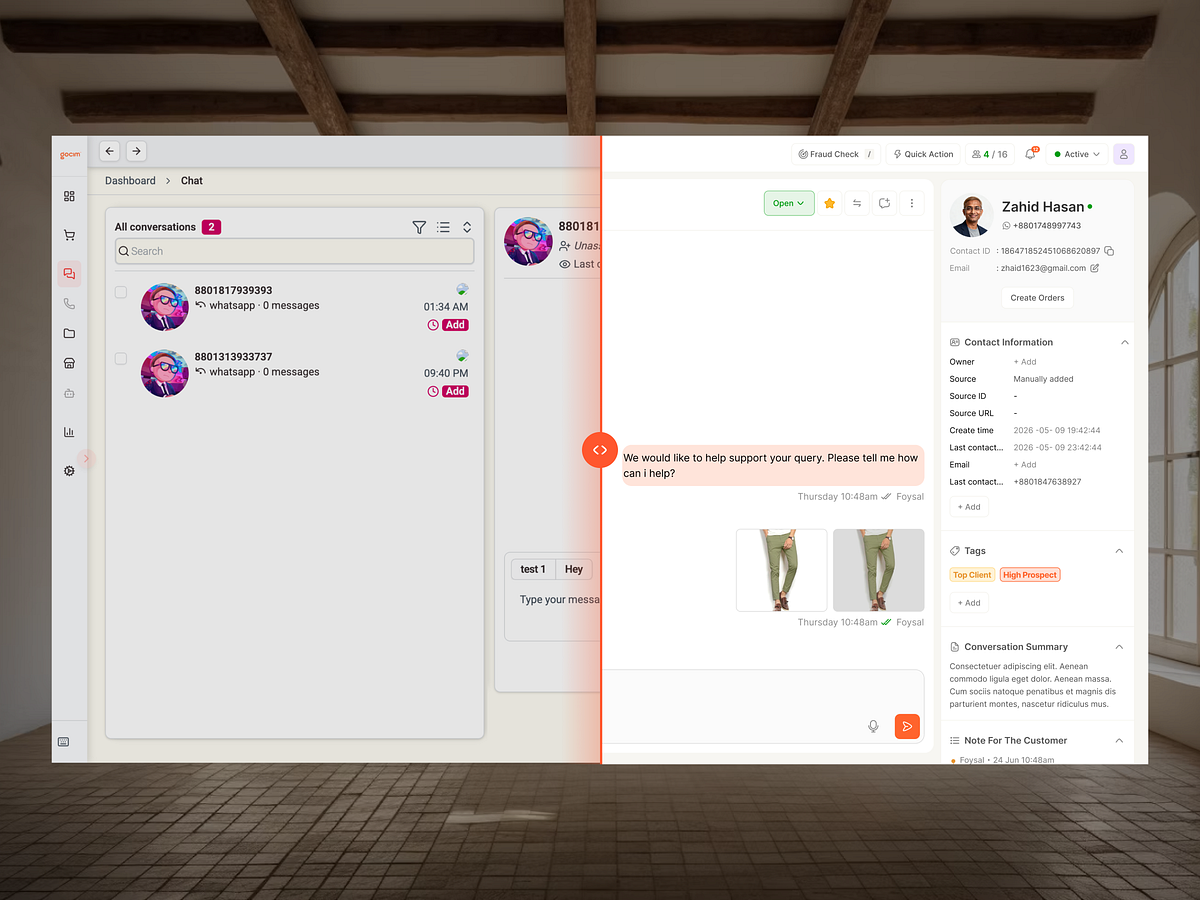Screen dimensions: 1200x900
Task: Toggle the star favorite on conversation
Action: [829, 203]
